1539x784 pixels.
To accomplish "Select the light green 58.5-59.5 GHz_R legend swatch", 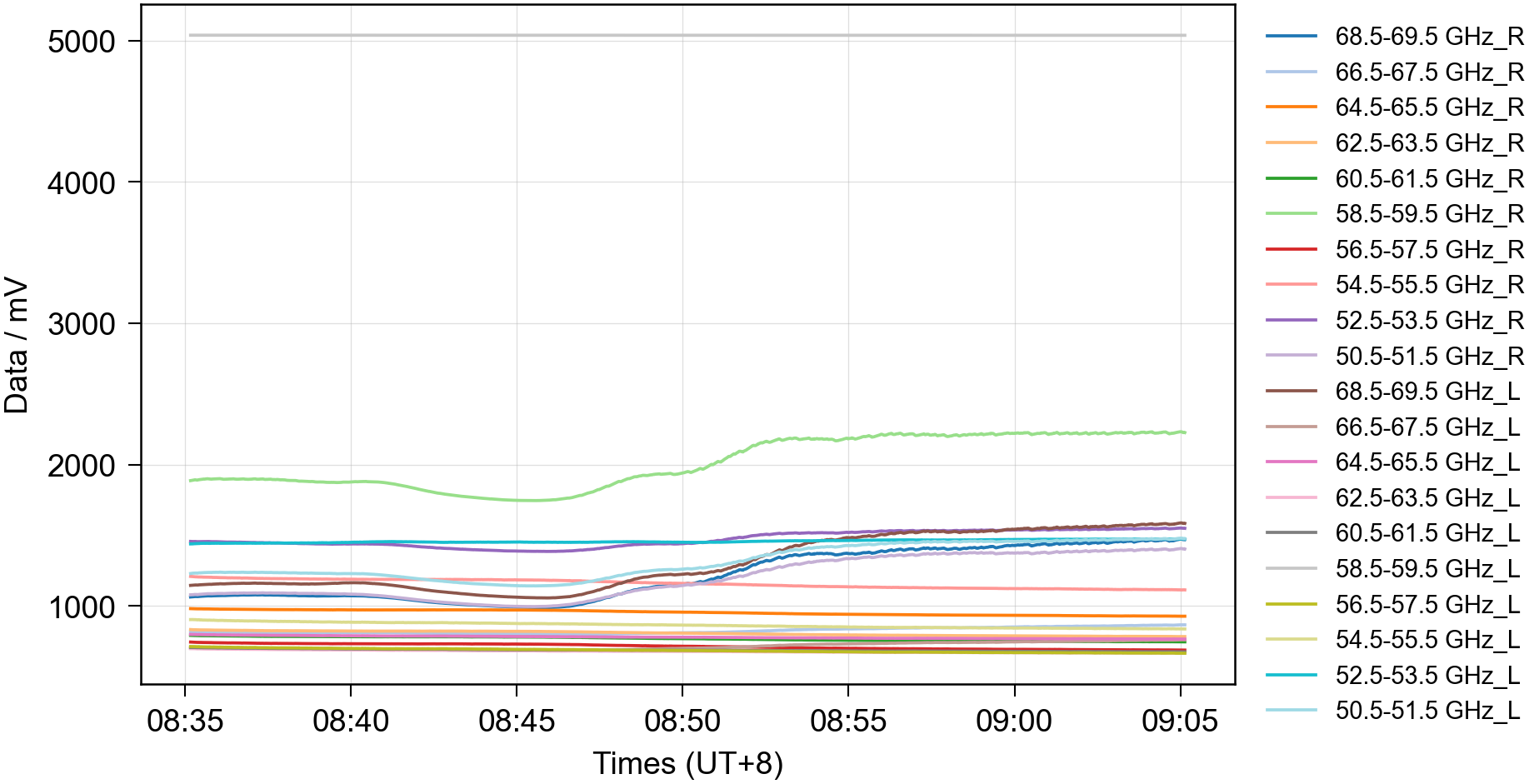I will click(x=1291, y=214).
